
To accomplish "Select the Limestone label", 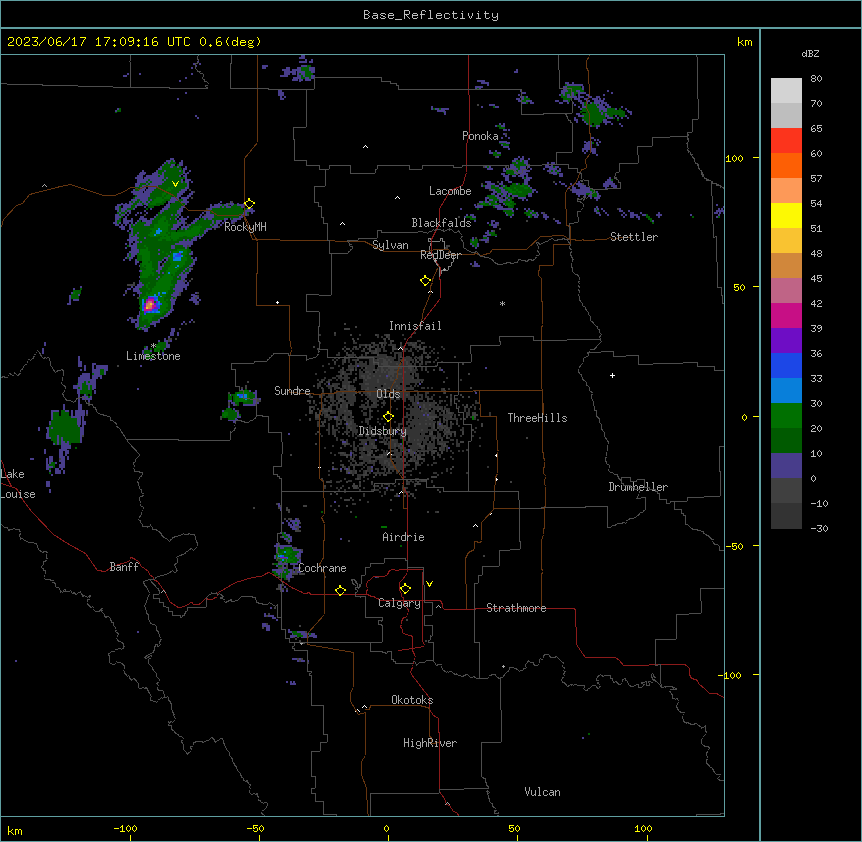I will pos(153,356).
